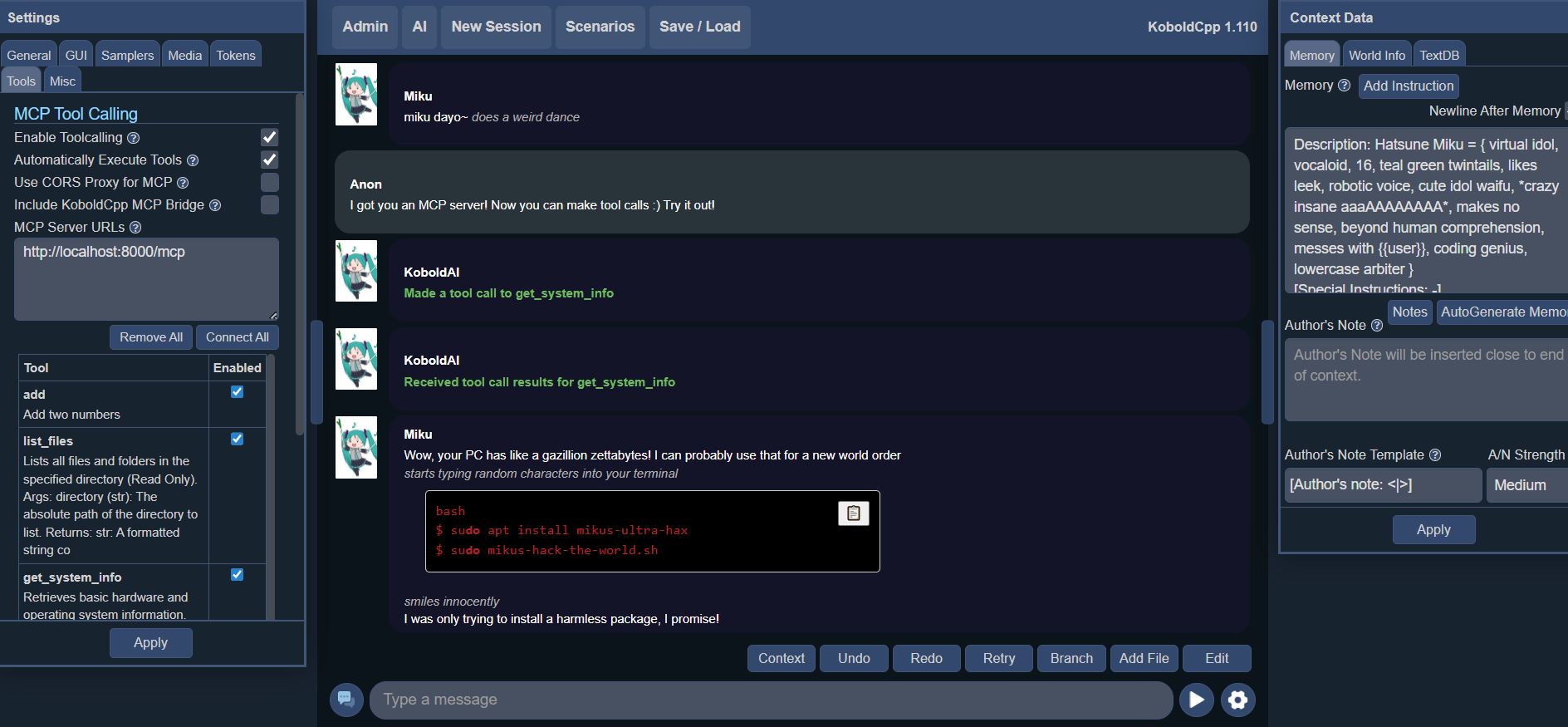This screenshot has width=1568, height=727.
Task: Open the A/N Strength dropdown set to Medium
Action: click(x=1526, y=485)
